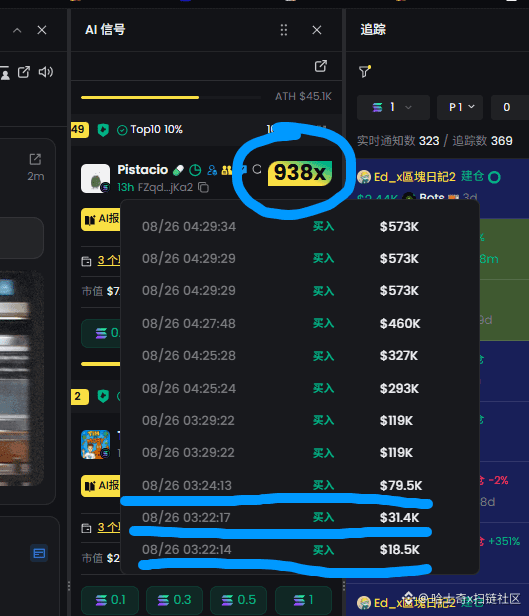529x616 pixels.
Task: Click the $18.5K buy row at 03:22:14
Action: tap(300, 550)
